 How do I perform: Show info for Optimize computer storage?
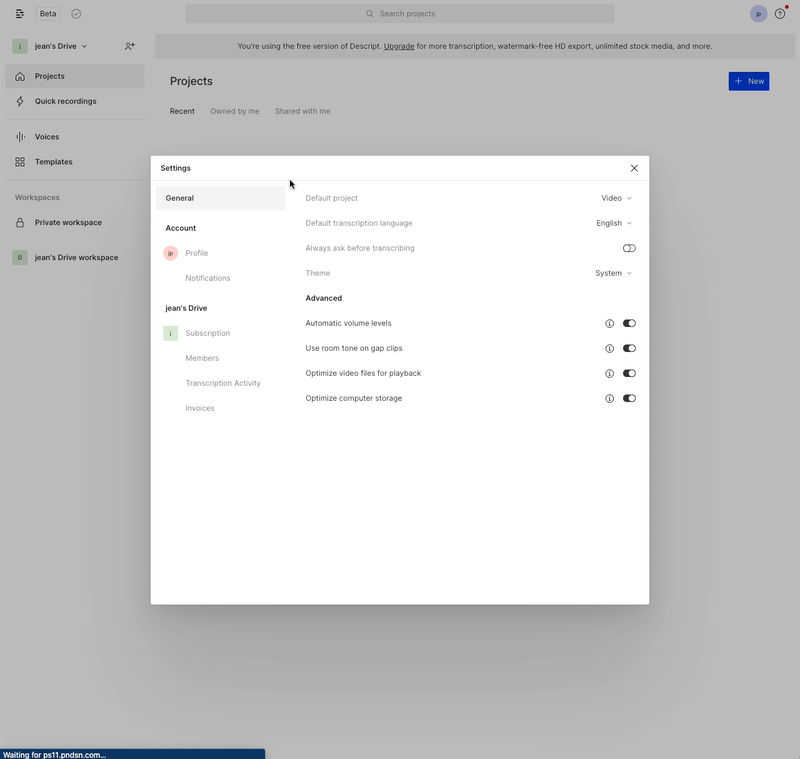pyautogui.click(x=609, y=398)
